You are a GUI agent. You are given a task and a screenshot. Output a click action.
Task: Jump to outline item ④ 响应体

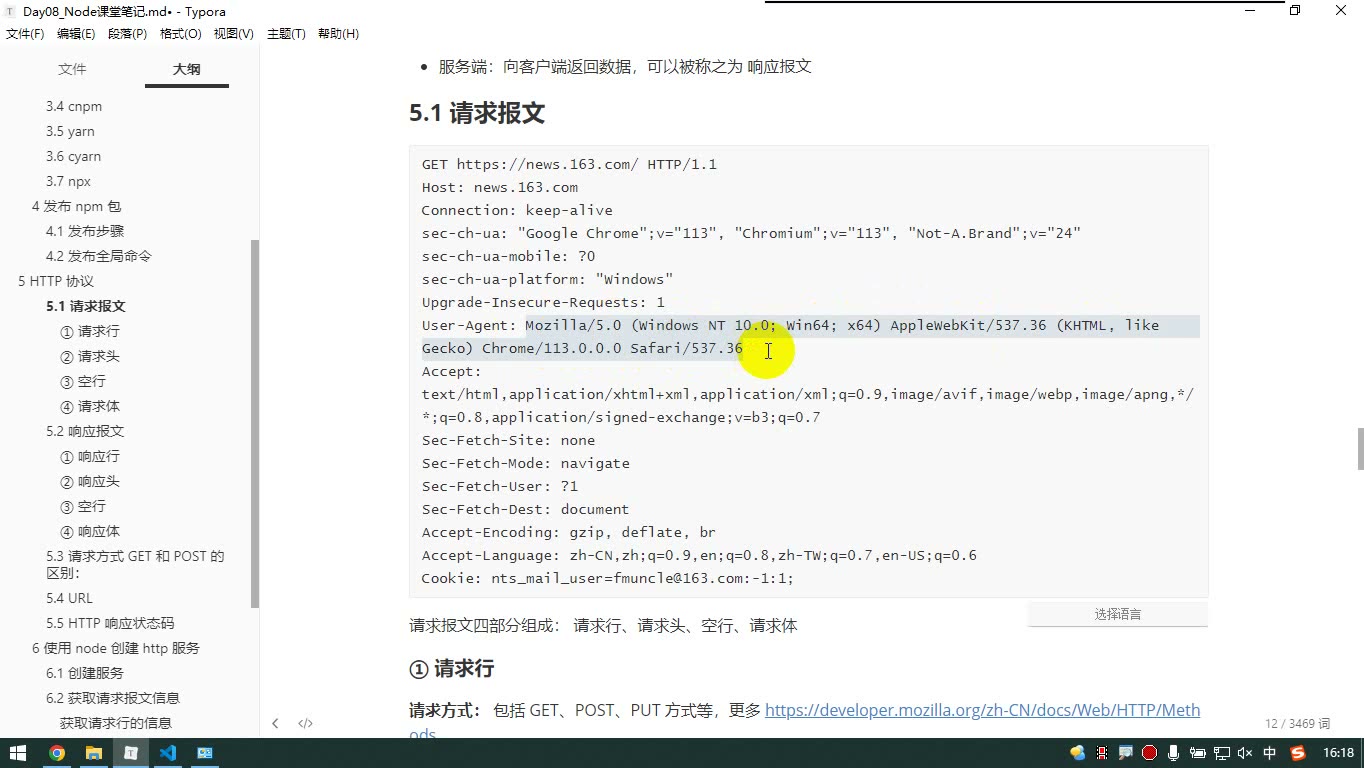(x=90, y=531)
